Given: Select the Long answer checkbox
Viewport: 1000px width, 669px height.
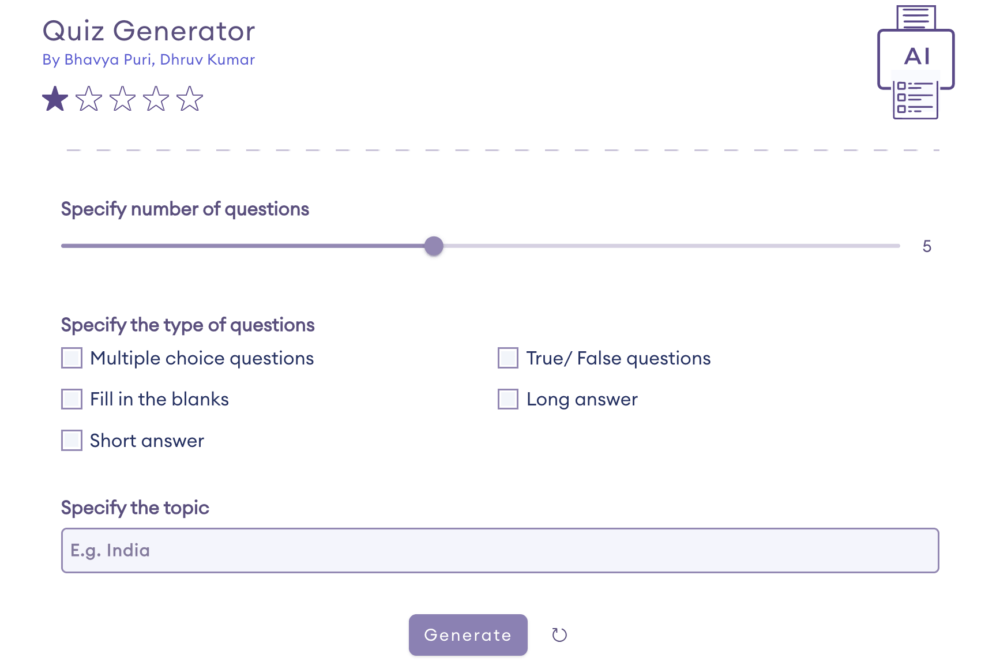Looking at the screenshot, I should pyautogui.click(x=508, y=399).
